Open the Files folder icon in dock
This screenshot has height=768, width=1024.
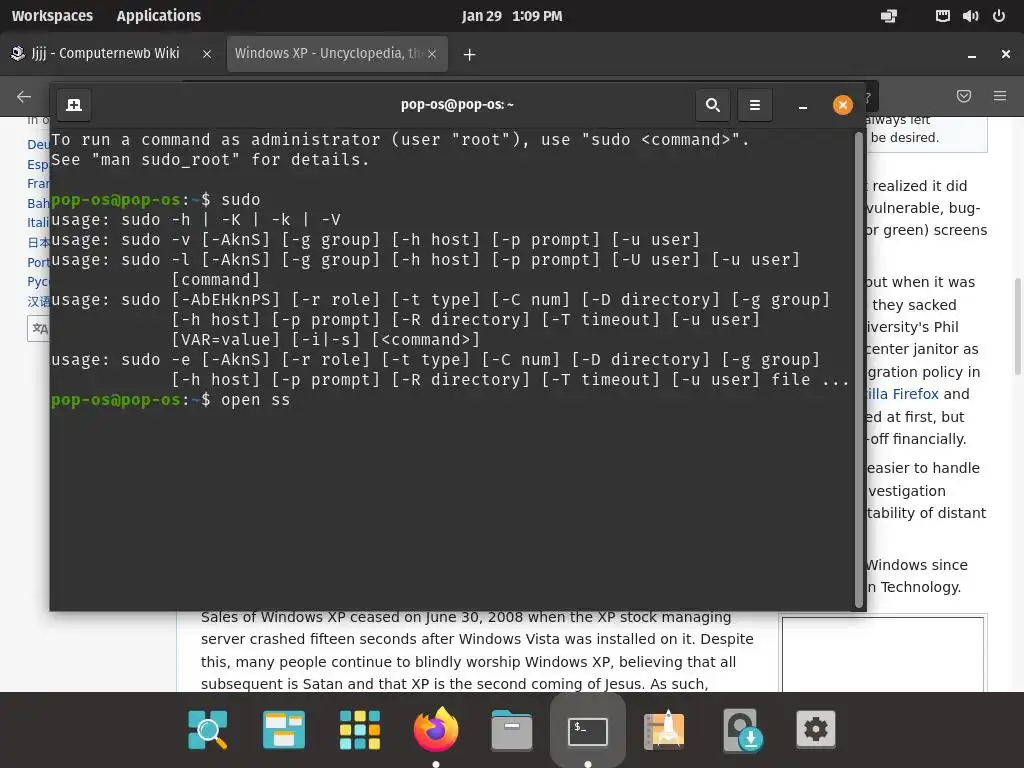(512, 729)
